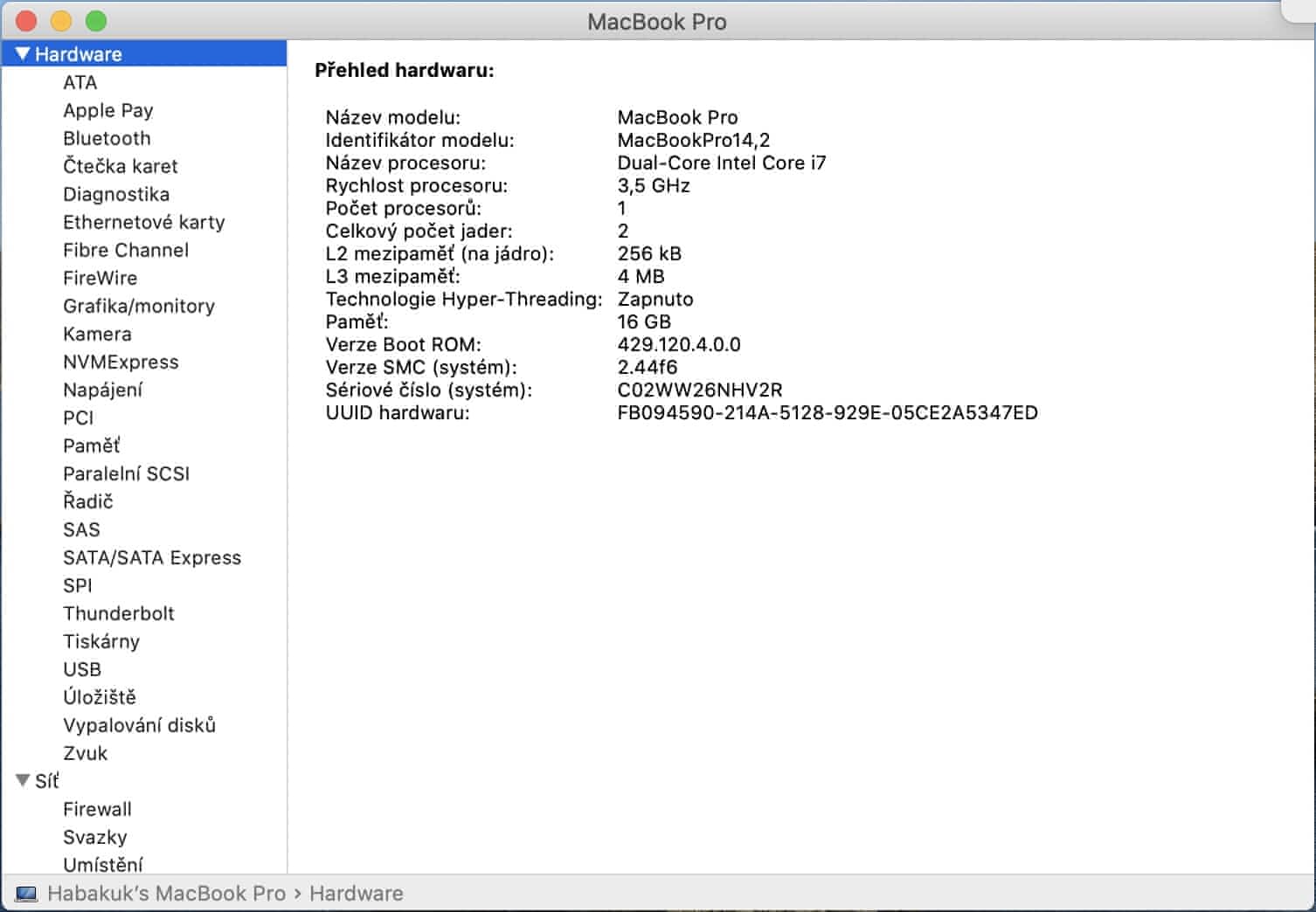This screenshot has height=912, width=1316.
Task: Click the Název modelu label
Action: tap(393, 117)
